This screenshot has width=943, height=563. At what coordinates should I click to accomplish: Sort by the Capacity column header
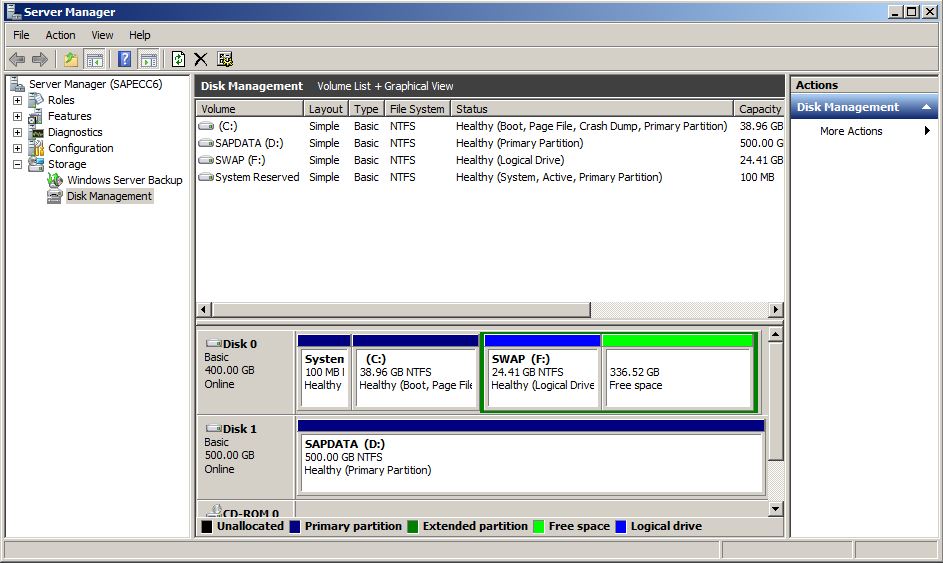759,109
